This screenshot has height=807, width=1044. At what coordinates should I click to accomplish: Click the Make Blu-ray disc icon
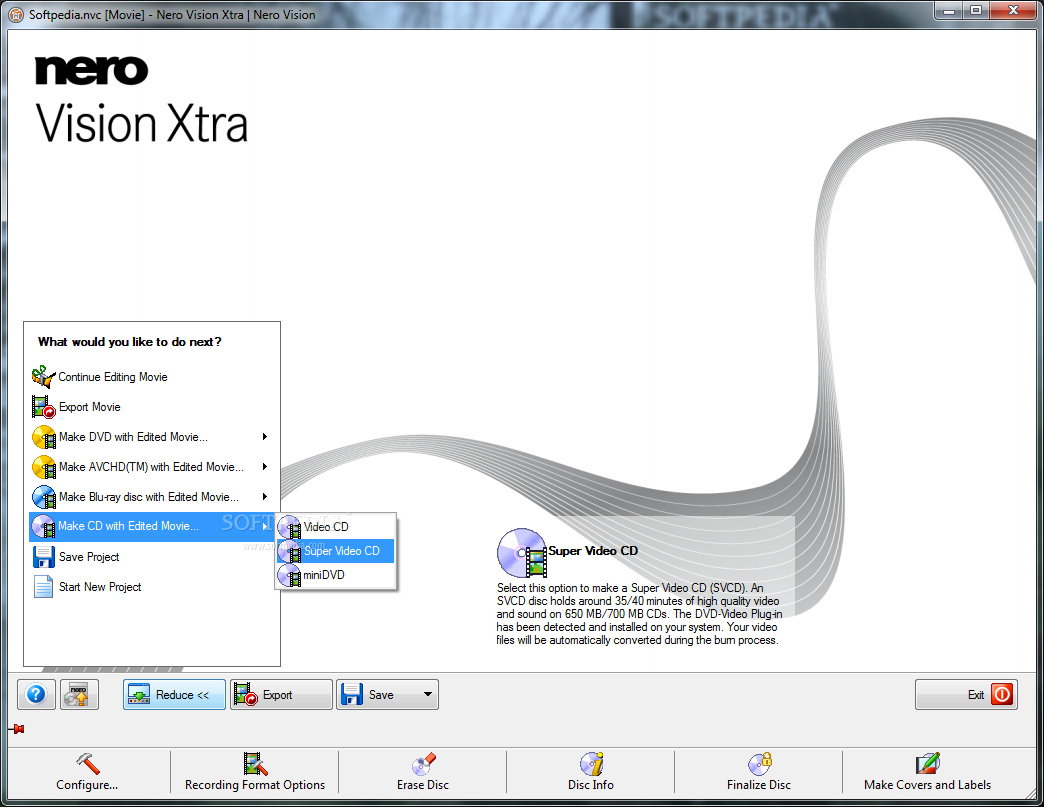[44, 497]
